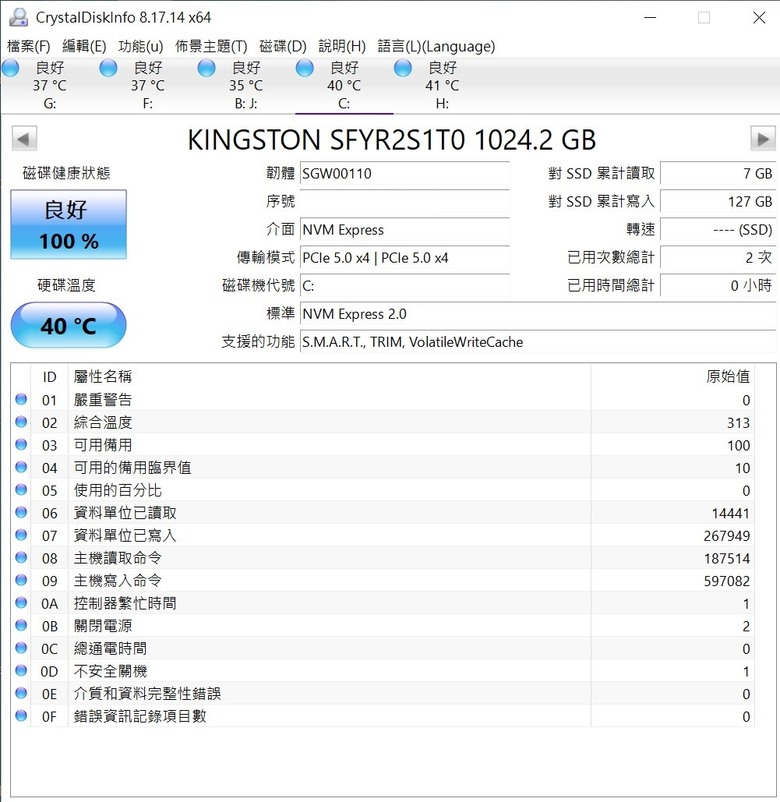This screenshot has width=780, height=802.
Task: Click status dot for attribute 06 資料單位已讀取
Action: click(x=21, y=512)
